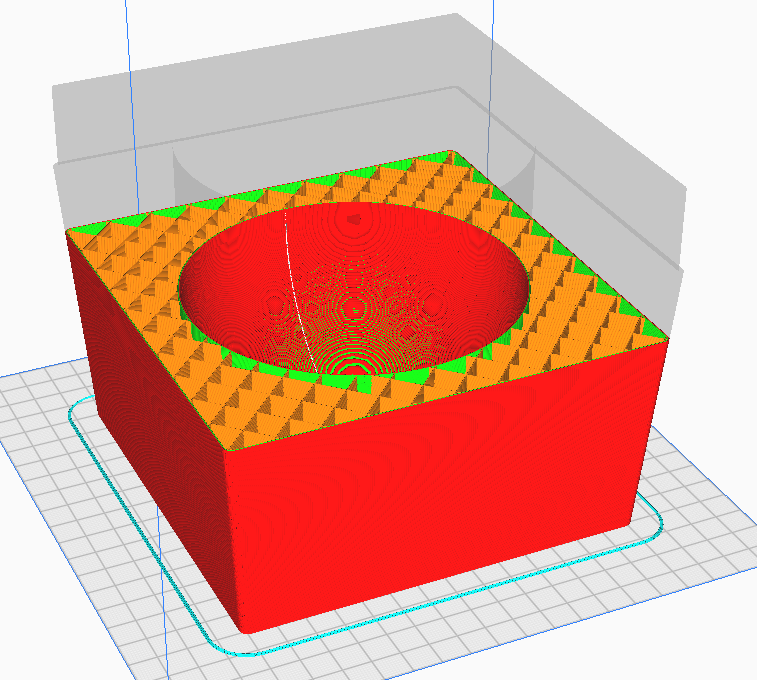The image size is (757, 680).
Task: Click the gray ghost model's top surface
Action: click(x=300, y=60)
